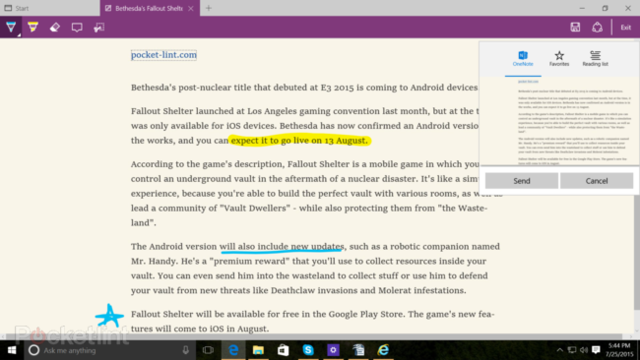Show hidden system tray icons
This screenshot has width=640, height=360.
(x=560, y=350)
